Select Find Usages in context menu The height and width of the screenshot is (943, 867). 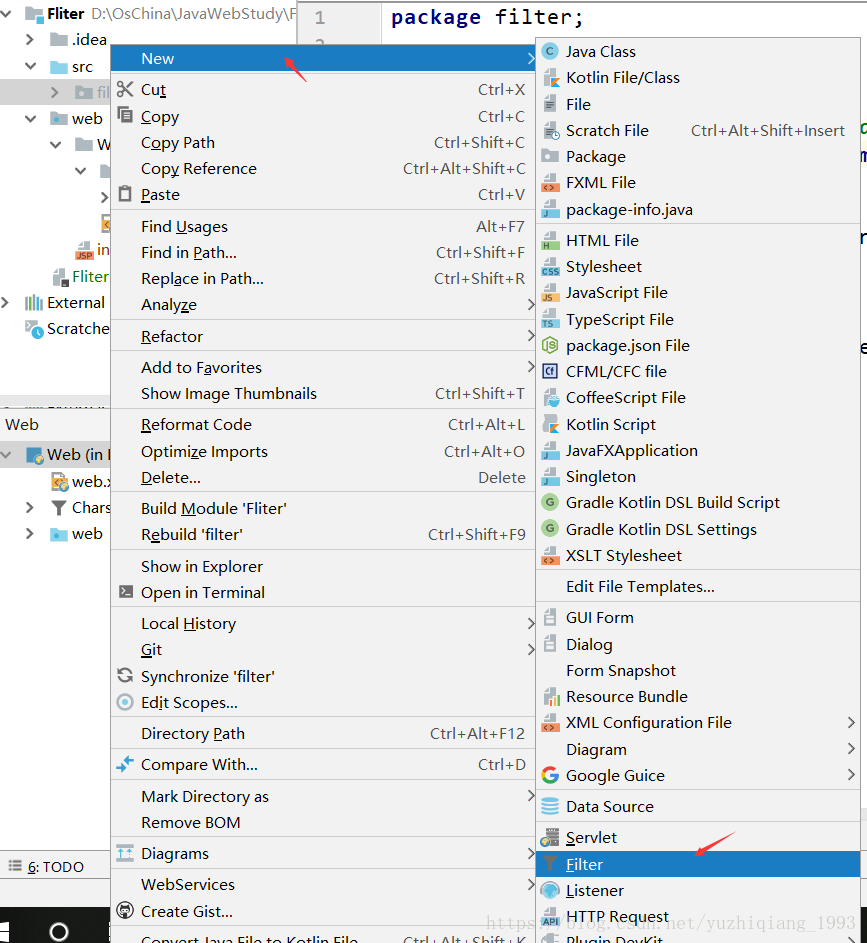coord(184,227)
